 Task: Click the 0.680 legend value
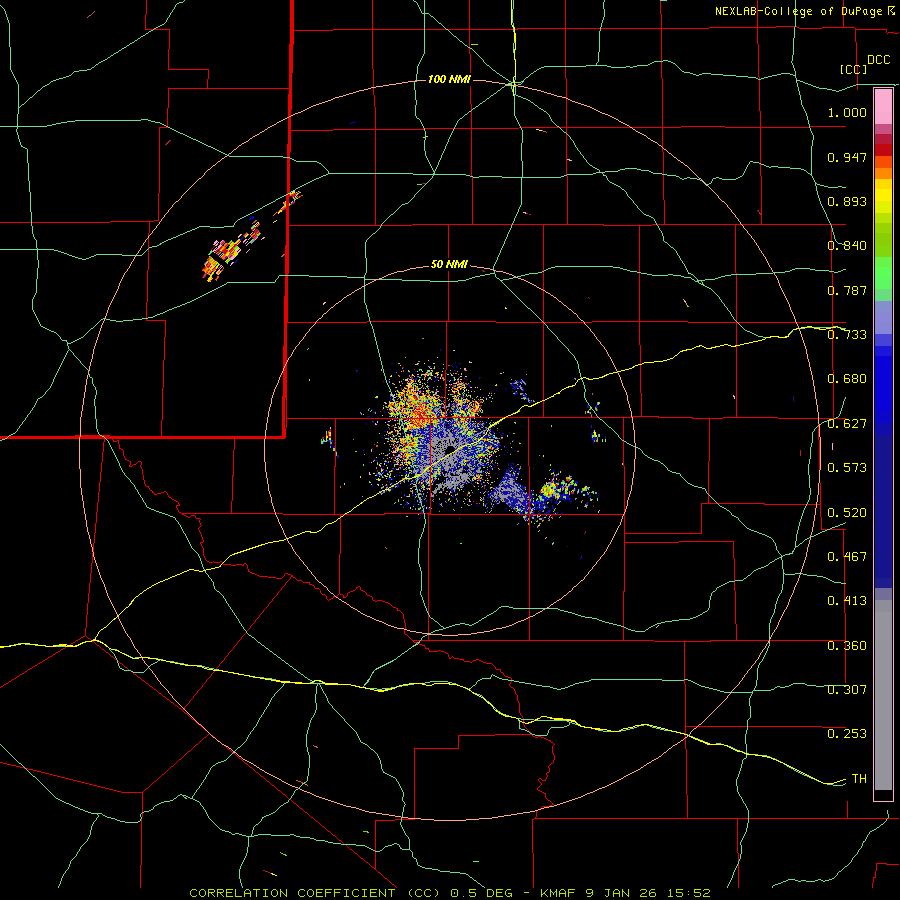pyautogui.click(x=847, y=379)
